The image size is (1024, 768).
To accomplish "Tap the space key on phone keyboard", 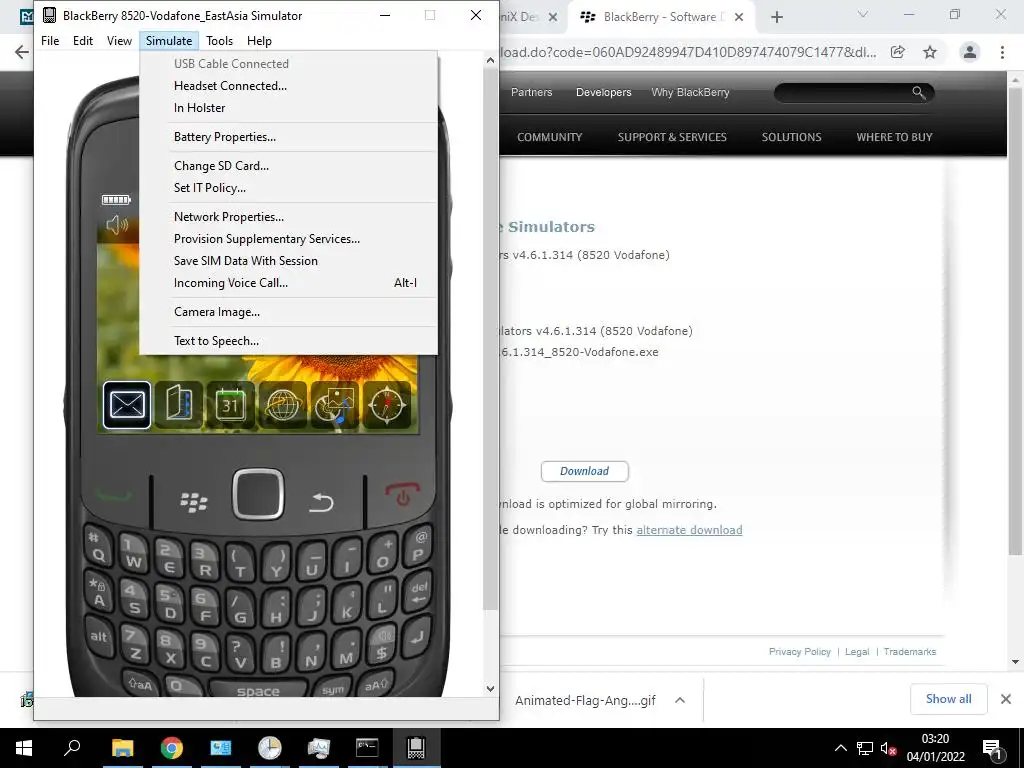I will coord(258,691).
